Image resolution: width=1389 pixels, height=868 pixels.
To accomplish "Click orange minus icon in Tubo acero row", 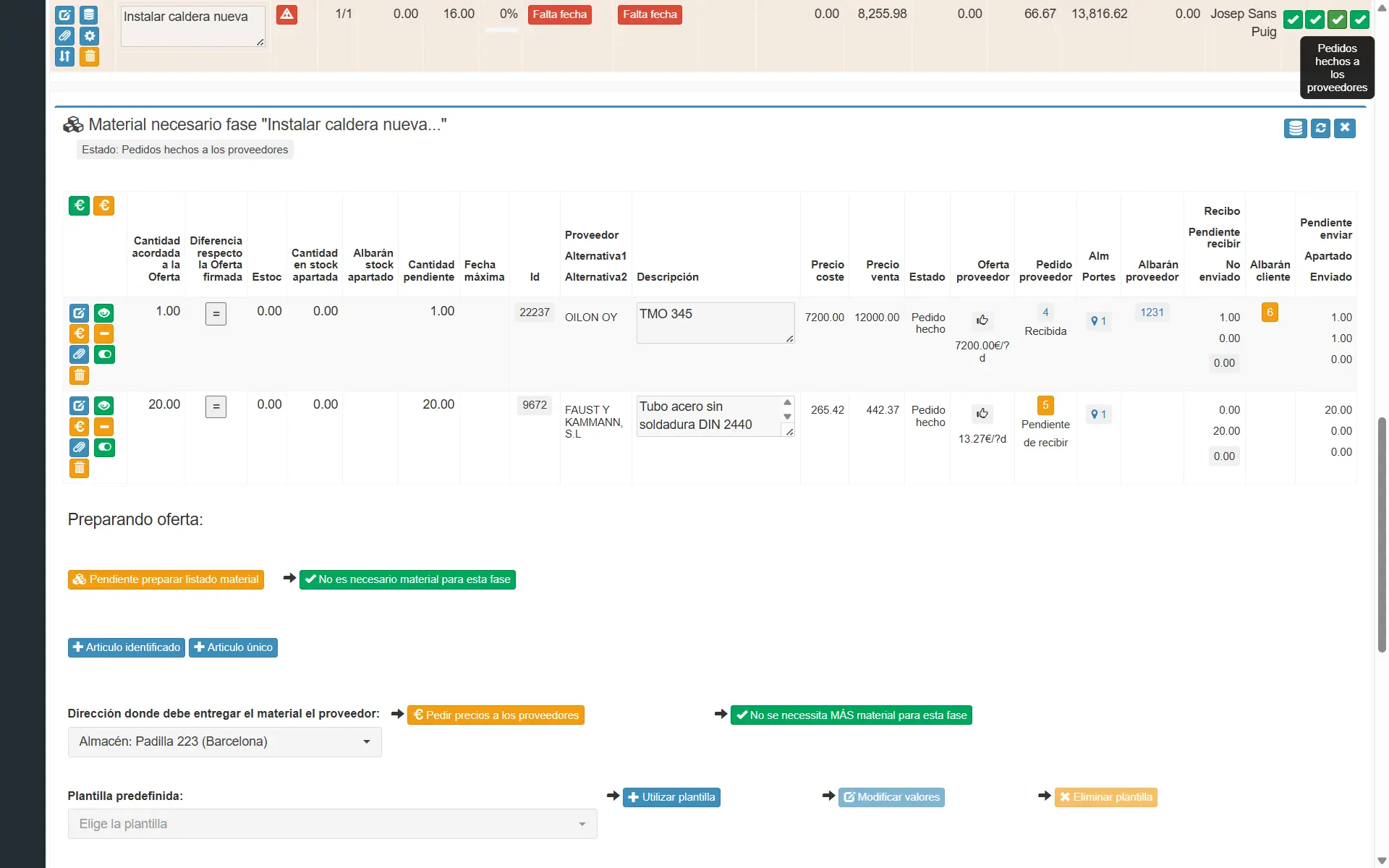I will click(104, 427).
